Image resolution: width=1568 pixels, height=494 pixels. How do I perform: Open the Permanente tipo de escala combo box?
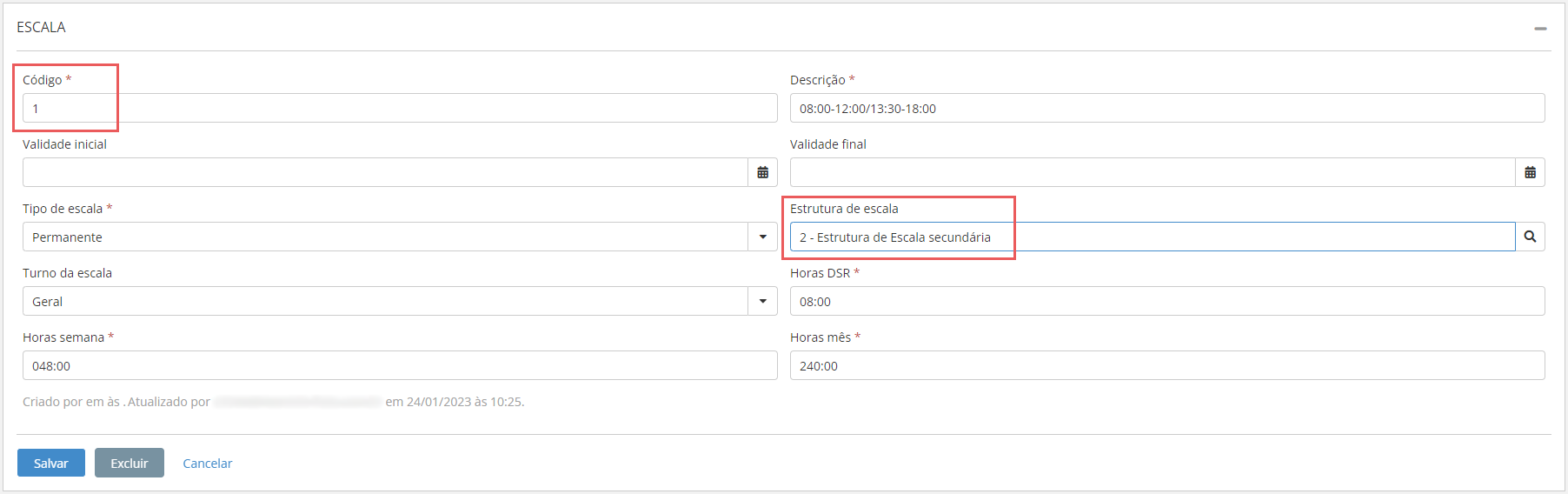[385, 237]
